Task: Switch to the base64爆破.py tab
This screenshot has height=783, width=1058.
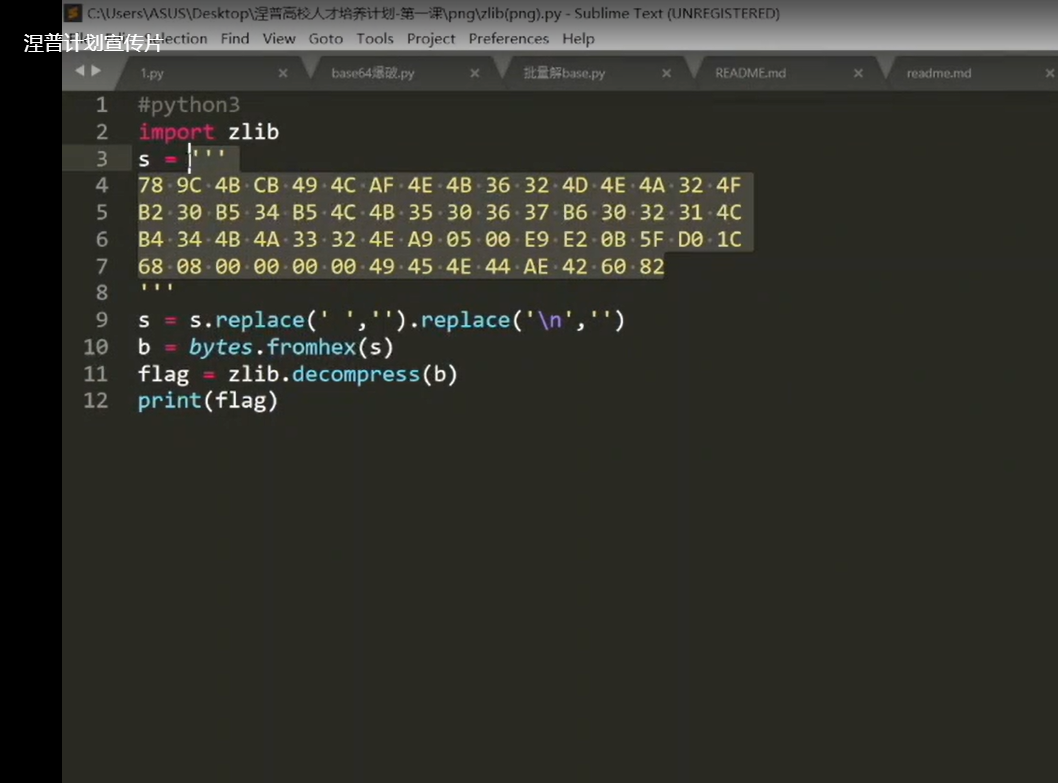Action: [x=372, y=73]
